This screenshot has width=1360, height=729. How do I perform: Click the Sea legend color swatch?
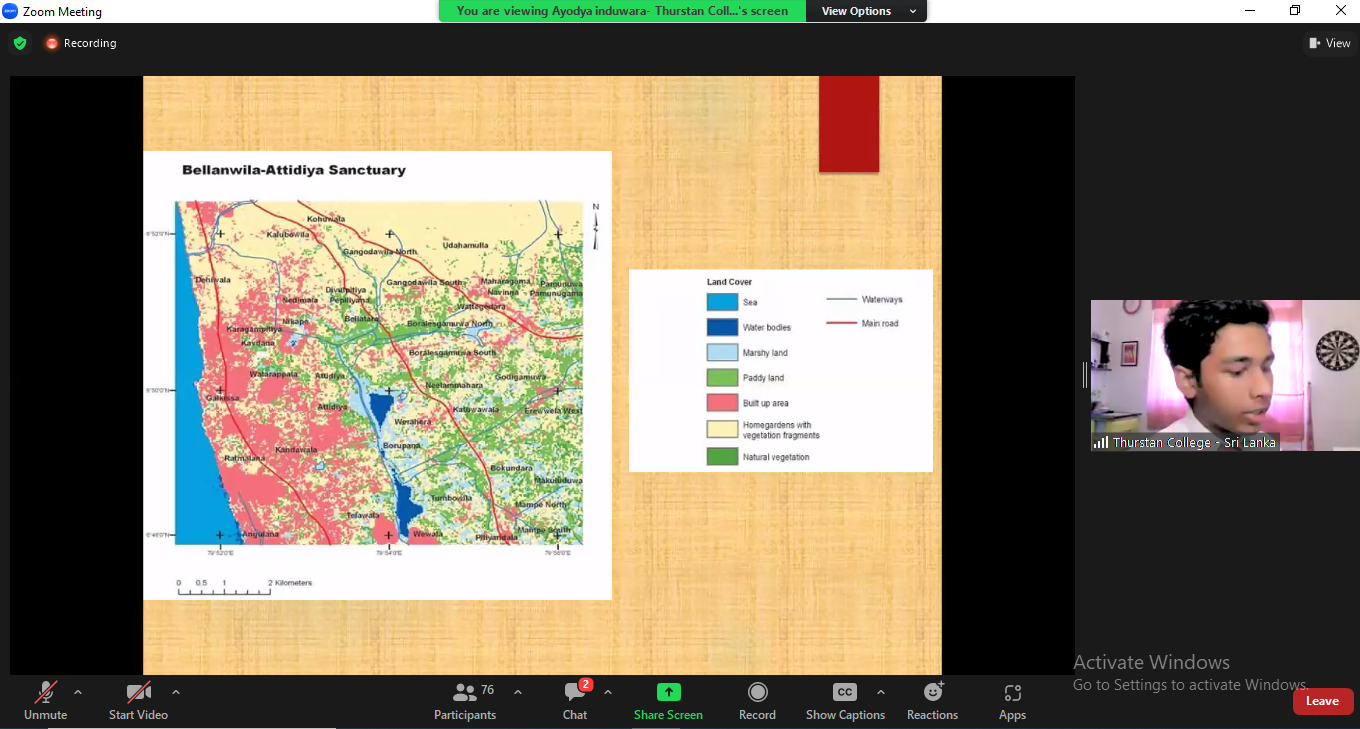722,302
